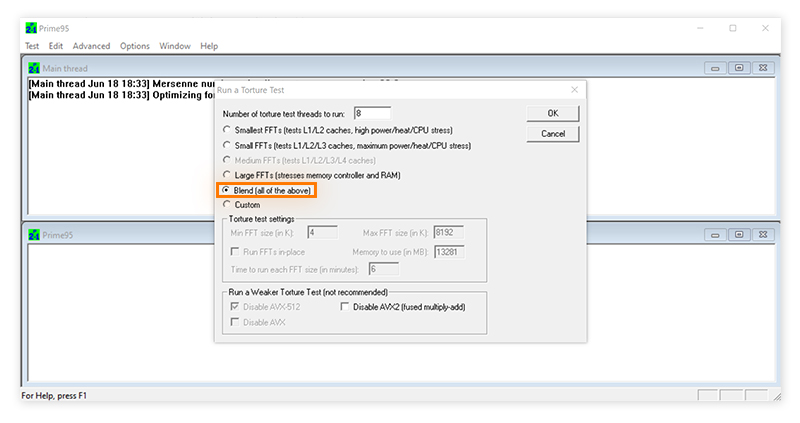Click the Max FFT size field
This screenshot has width=800, height=423.
448,233
